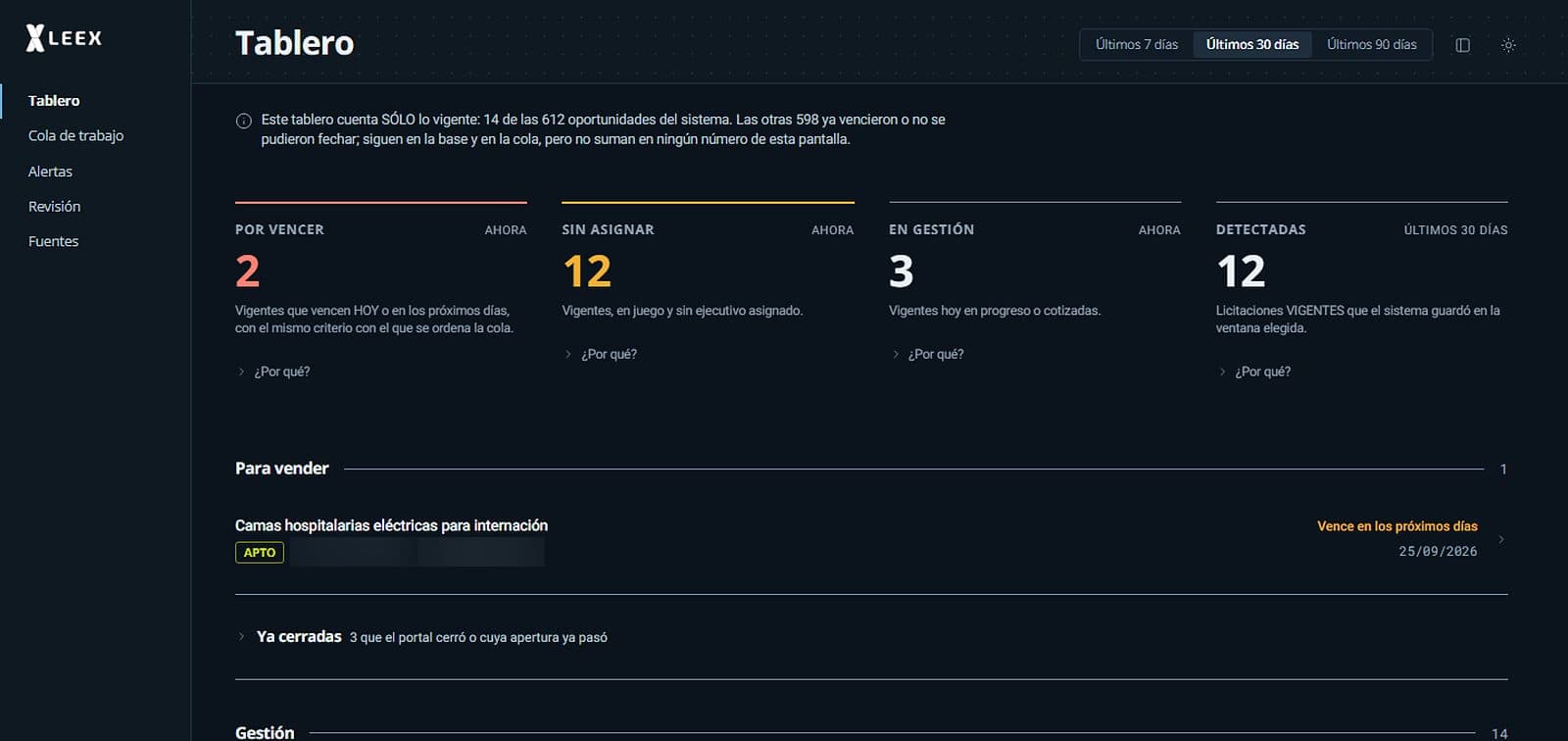Open Cola de trabajo in the sidebar
This screenshot has width=1568, height=741.
coord(75,135)
